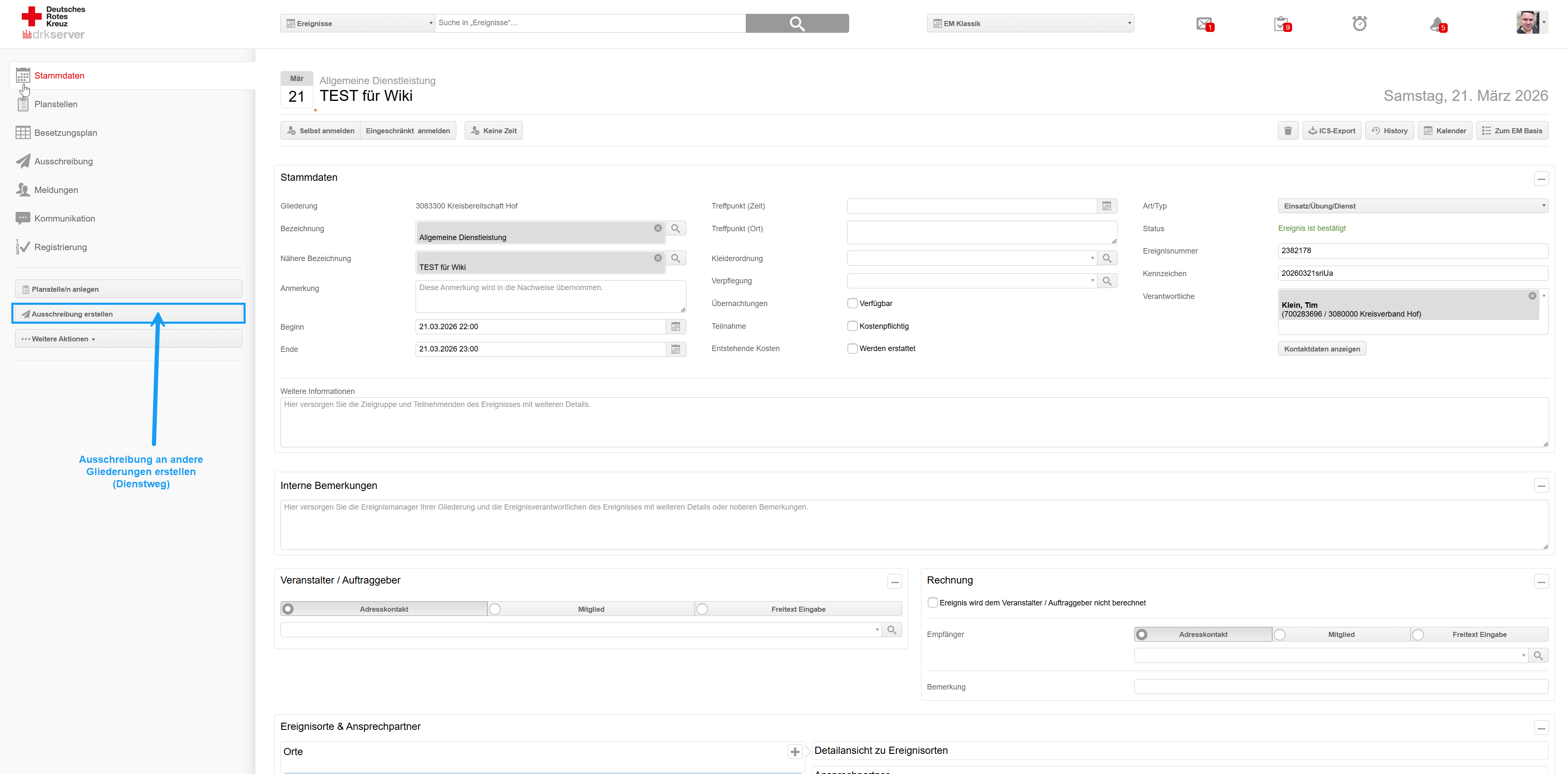The image size is (1568, 774).
Task: Go to Kommunikation in sidebar menu
Action: [64, 219]
